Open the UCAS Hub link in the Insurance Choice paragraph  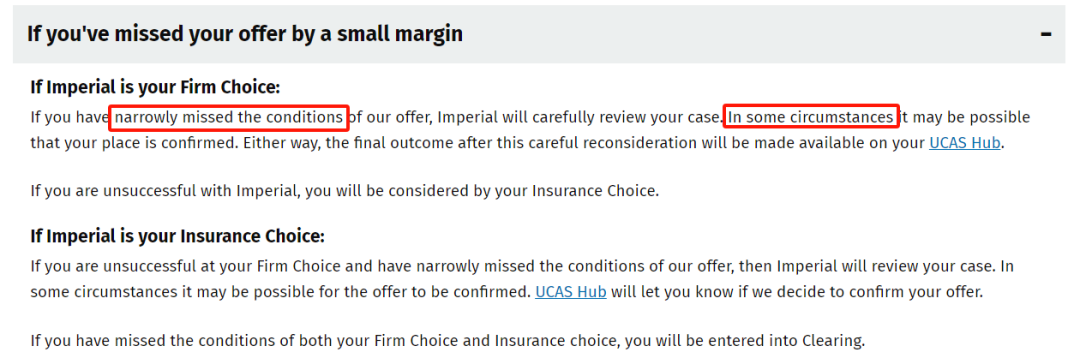click(570, 292)
